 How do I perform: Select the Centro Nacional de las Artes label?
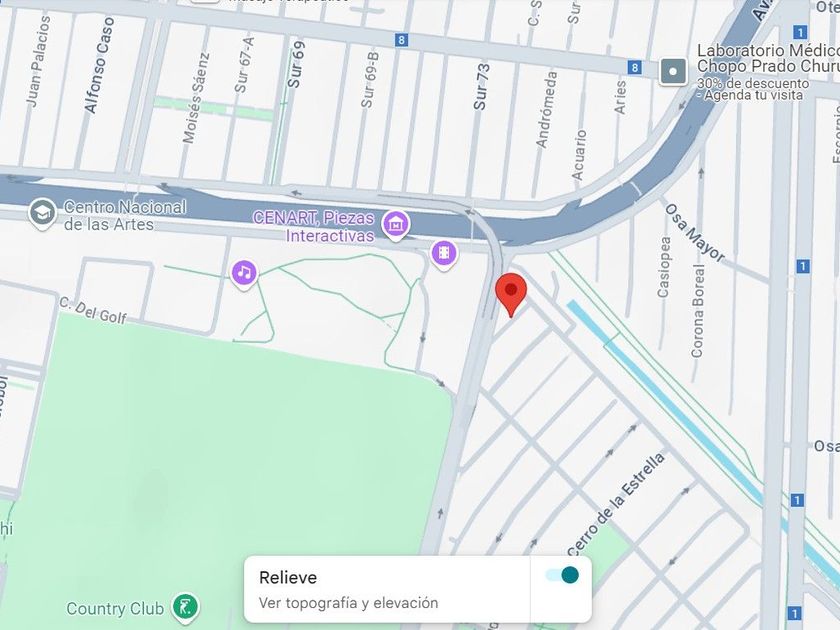(125, 215)
